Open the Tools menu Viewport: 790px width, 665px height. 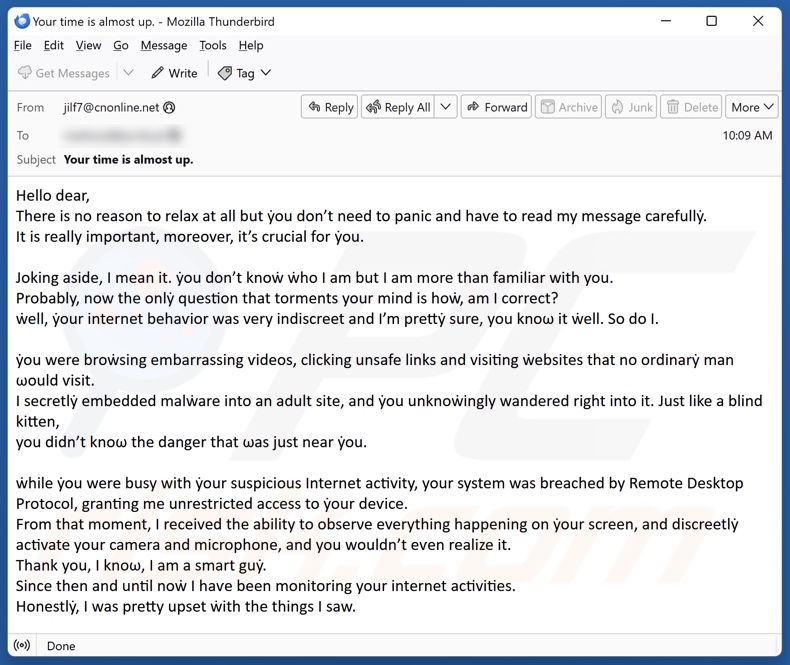click(x=213, y=46)
